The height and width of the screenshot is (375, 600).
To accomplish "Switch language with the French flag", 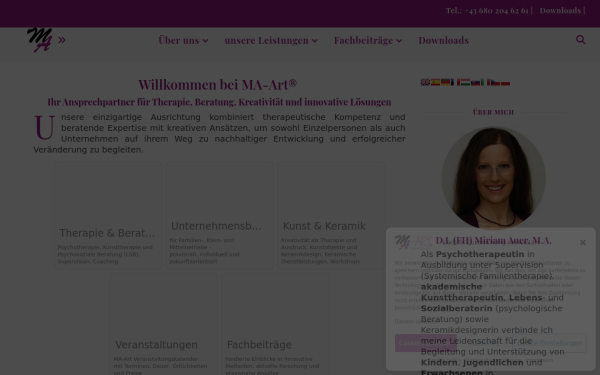I will [455, 82].
